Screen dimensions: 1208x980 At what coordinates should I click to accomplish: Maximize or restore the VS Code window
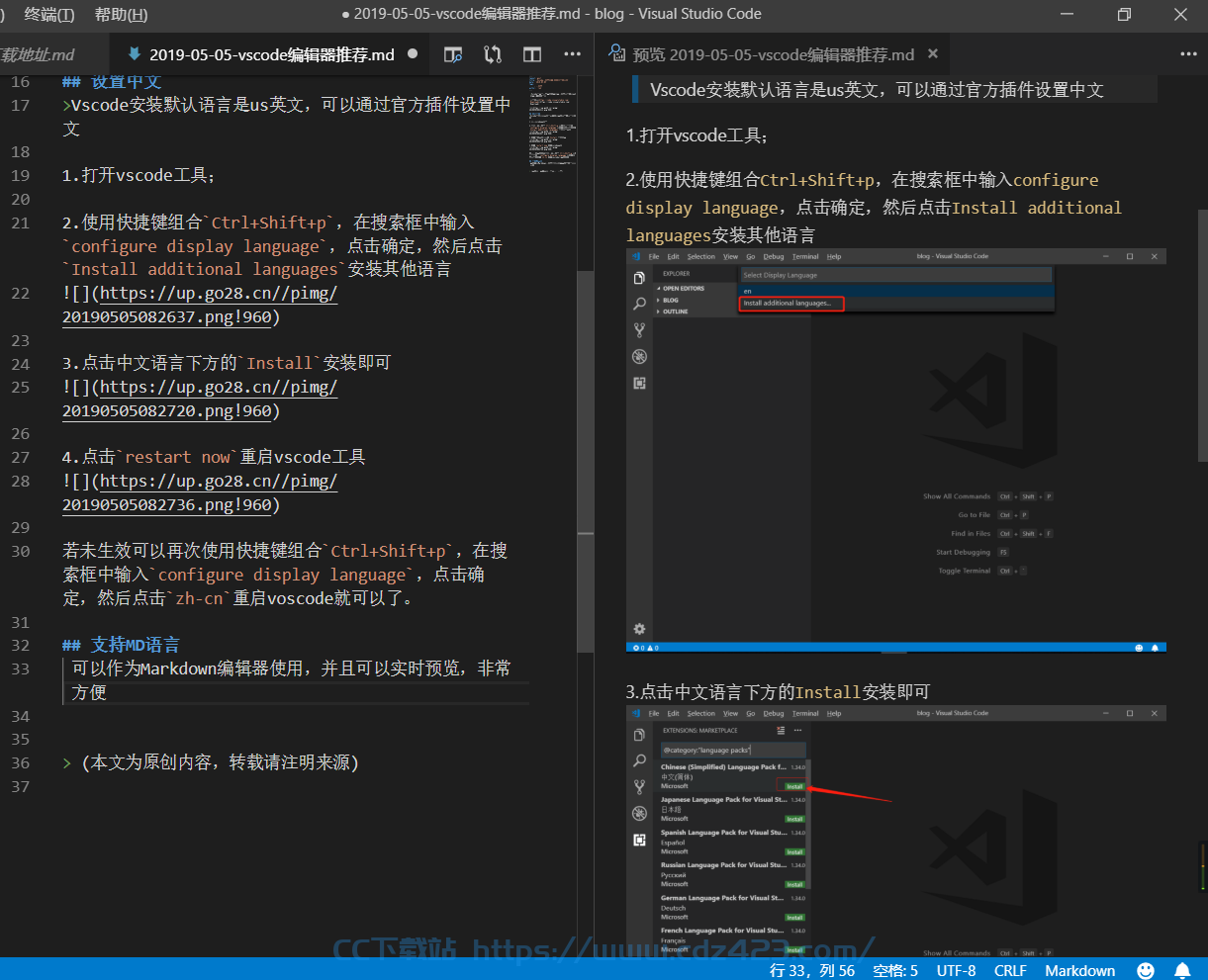pyautogui.click(x=1124, y=14)
